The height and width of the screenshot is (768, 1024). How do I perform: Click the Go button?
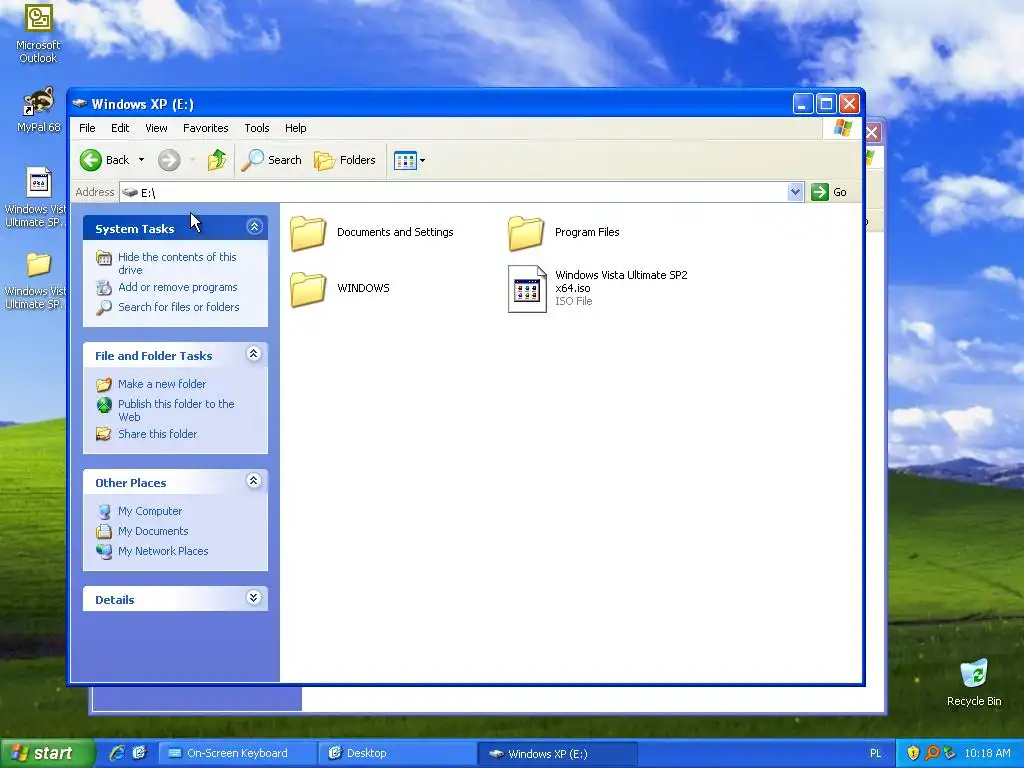pos(829,192)
